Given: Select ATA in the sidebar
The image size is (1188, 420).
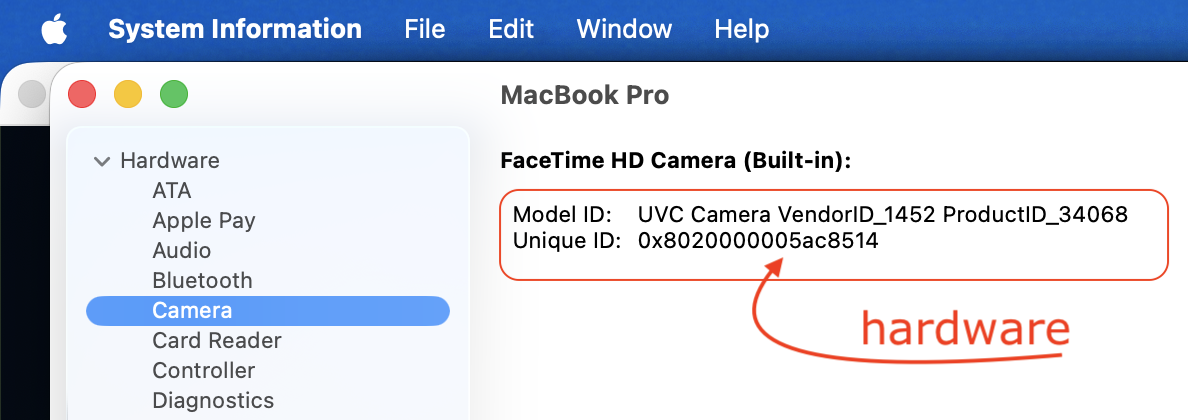Looking at the screenshot, I should pos(172,190).
